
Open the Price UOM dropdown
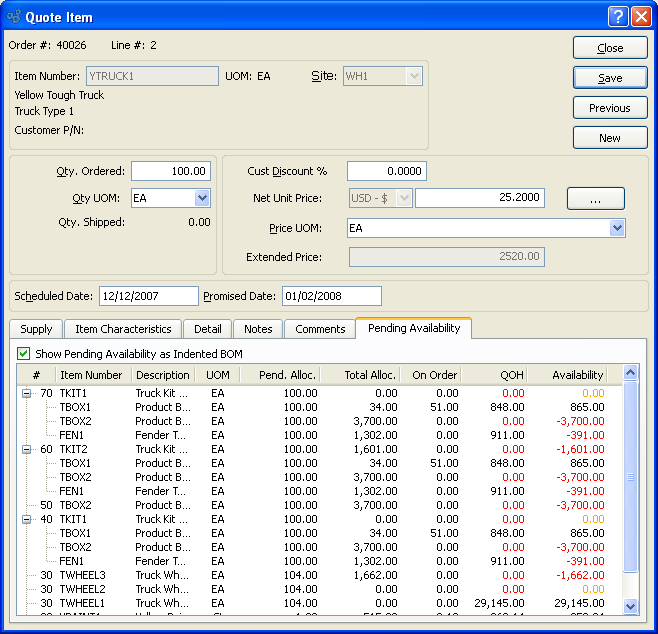(x=616, y=228)
